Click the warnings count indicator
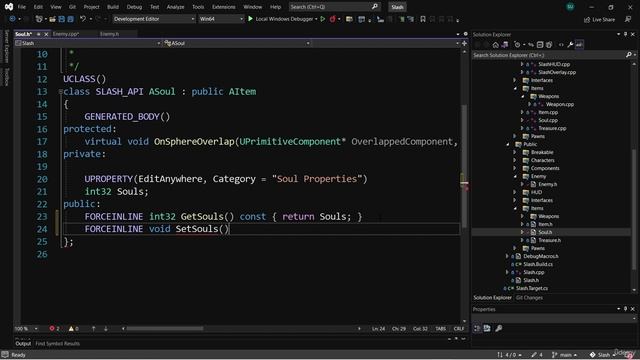 (x=73, y=329)
